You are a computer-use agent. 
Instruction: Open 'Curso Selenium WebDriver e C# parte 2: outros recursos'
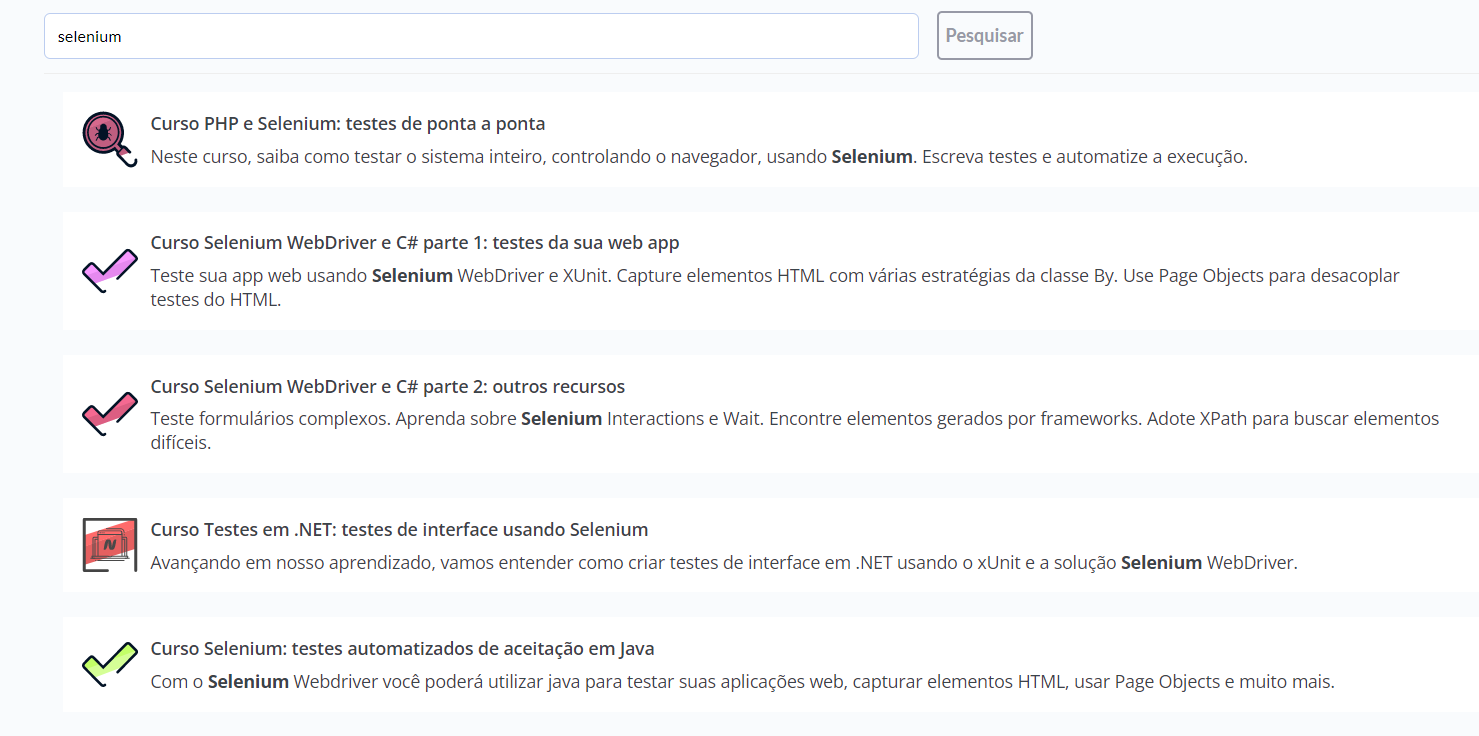(x=388, y=387)
